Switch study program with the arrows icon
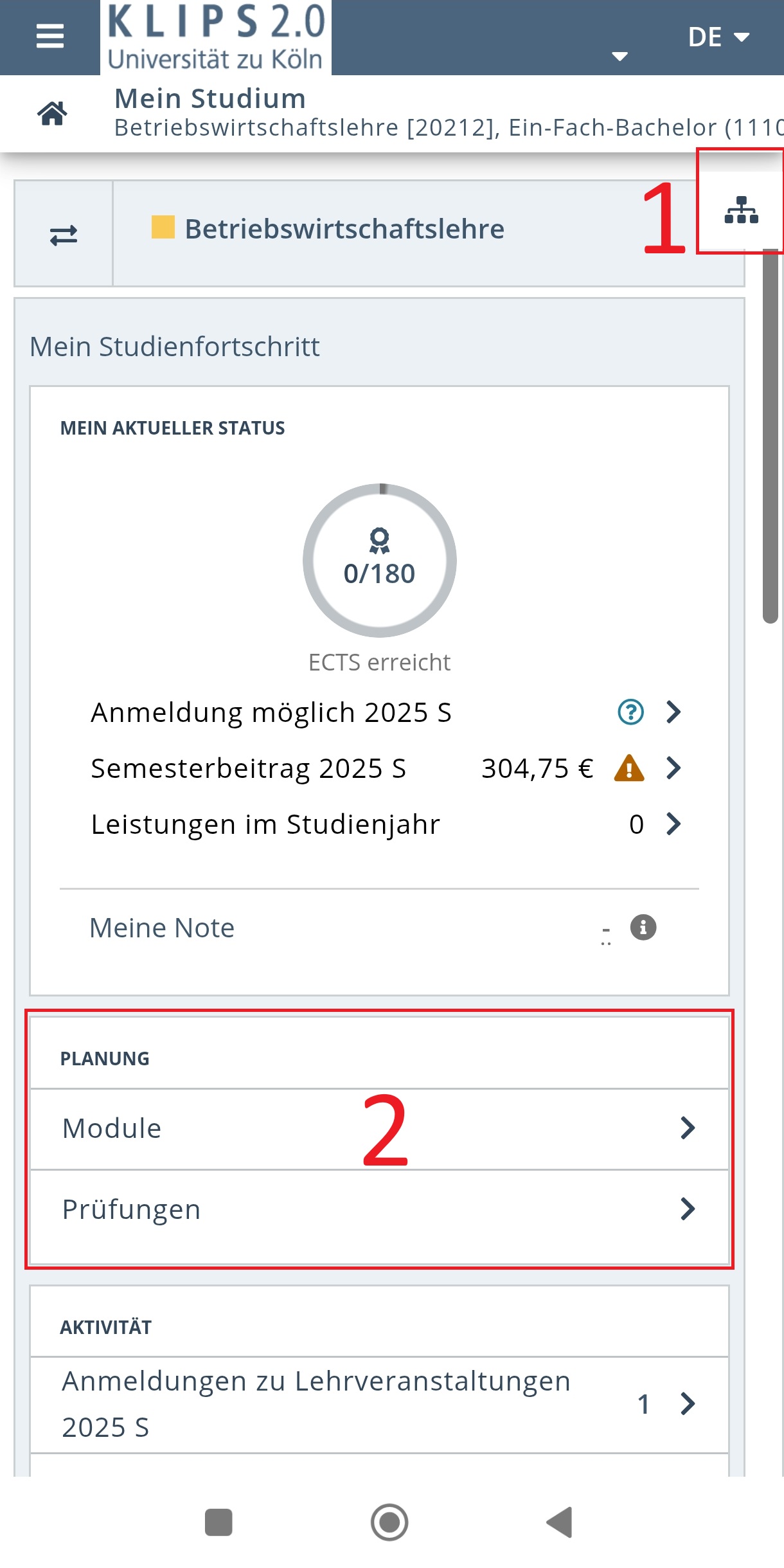 pyautogui.click(x=64, y=235)
